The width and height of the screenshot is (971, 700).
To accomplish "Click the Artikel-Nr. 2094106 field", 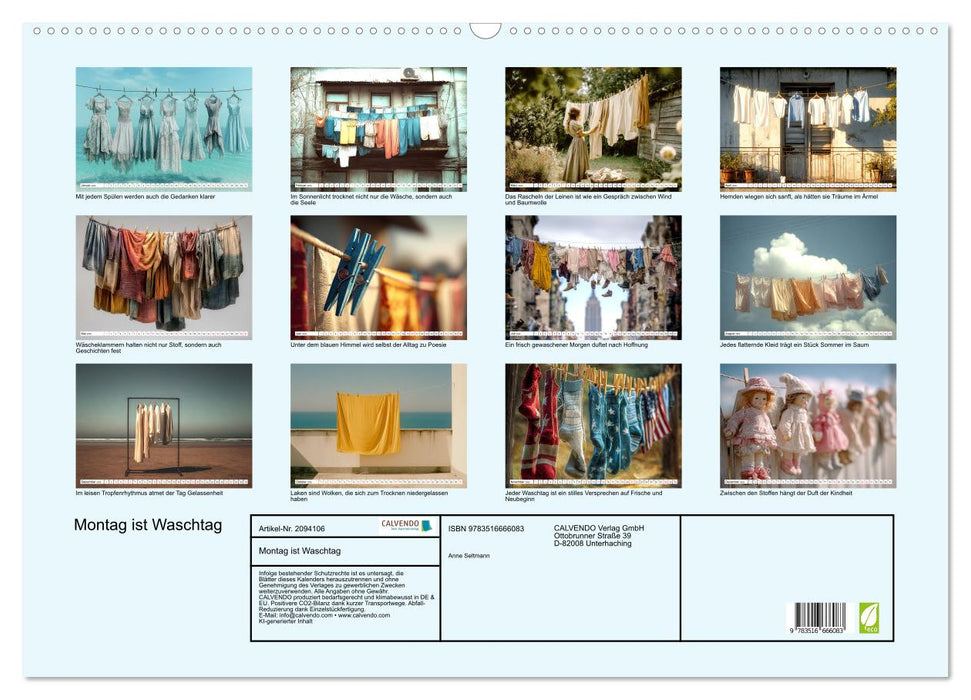I will [291, 528].
